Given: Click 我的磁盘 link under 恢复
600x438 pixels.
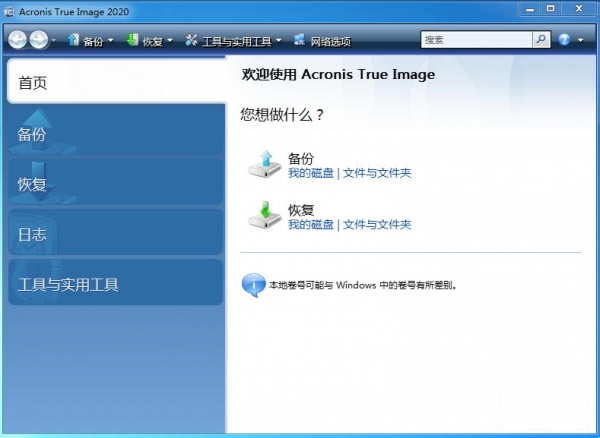Looking at the screenshot, I should click(311, 225).
